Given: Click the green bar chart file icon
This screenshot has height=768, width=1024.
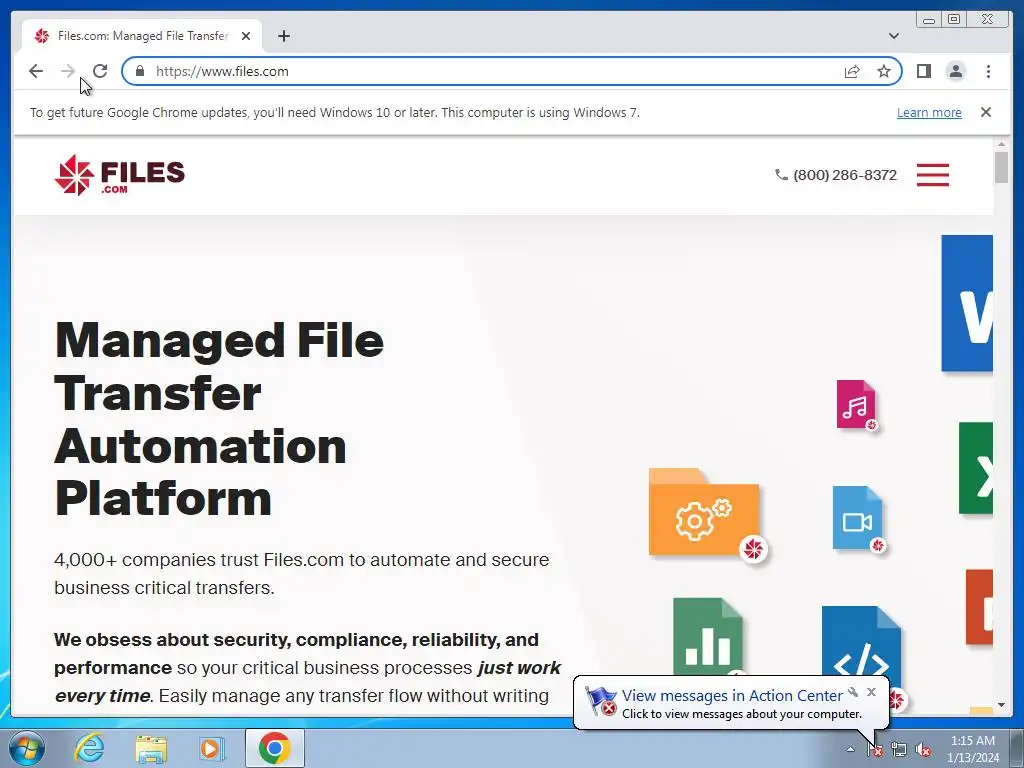Looking at the screenshot, I should (708, 635).
